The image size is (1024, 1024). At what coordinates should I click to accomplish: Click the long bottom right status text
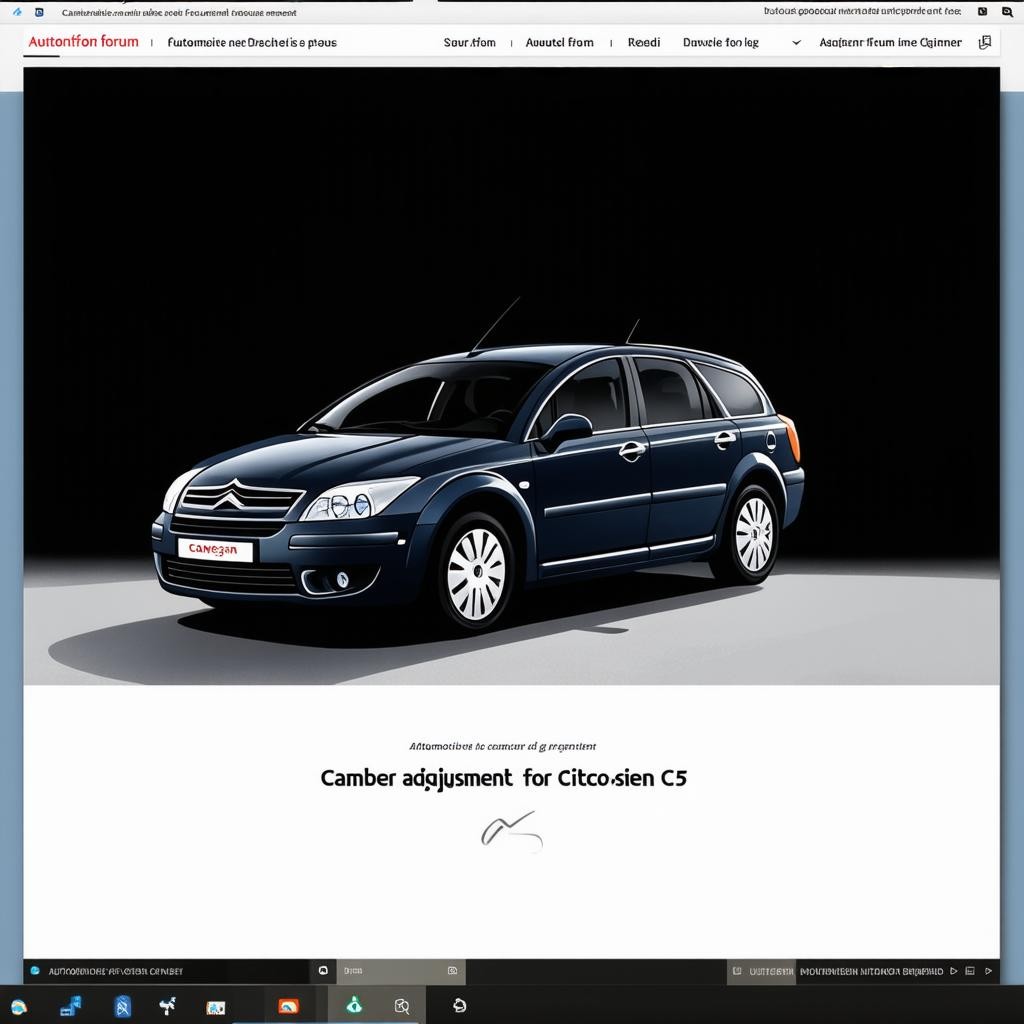pyautogui.click(x=871, y=971)
